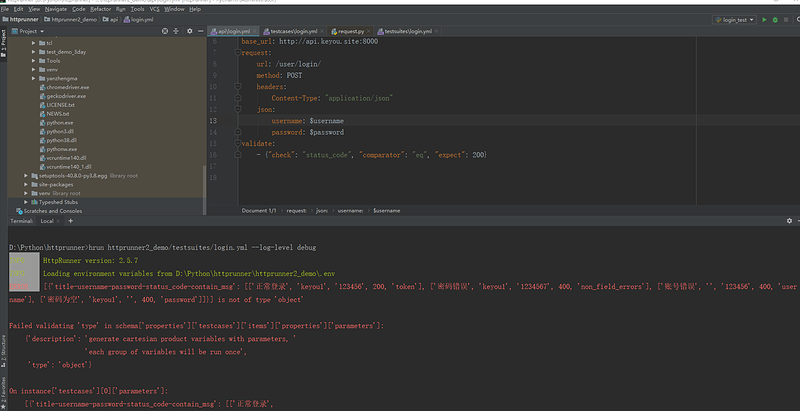The height and width of the screenshot is (411, 800).
Task: Open the Navigate menu
Action: (56, 9)
